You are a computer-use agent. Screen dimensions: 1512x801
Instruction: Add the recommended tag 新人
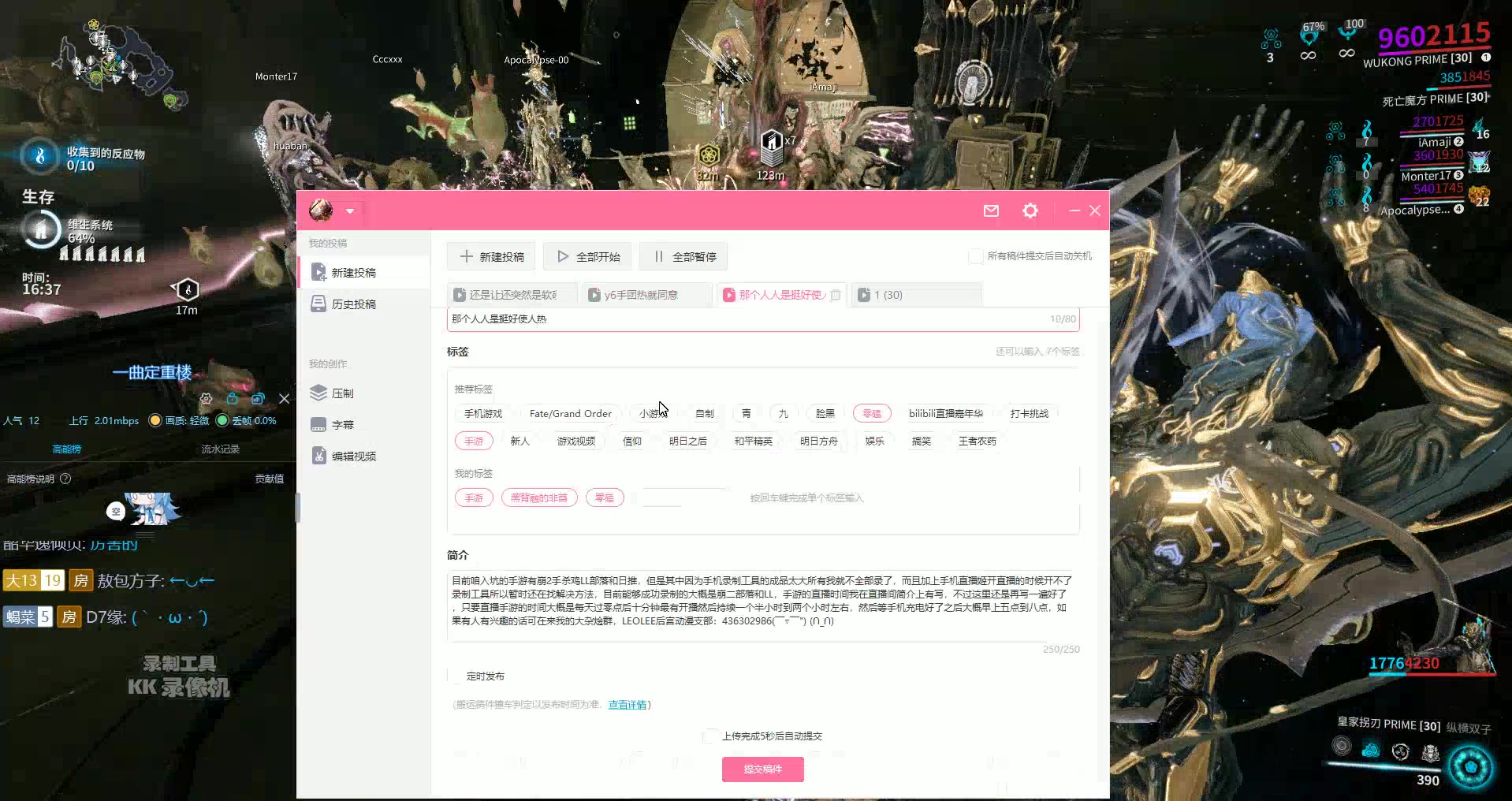coord(520,441)
